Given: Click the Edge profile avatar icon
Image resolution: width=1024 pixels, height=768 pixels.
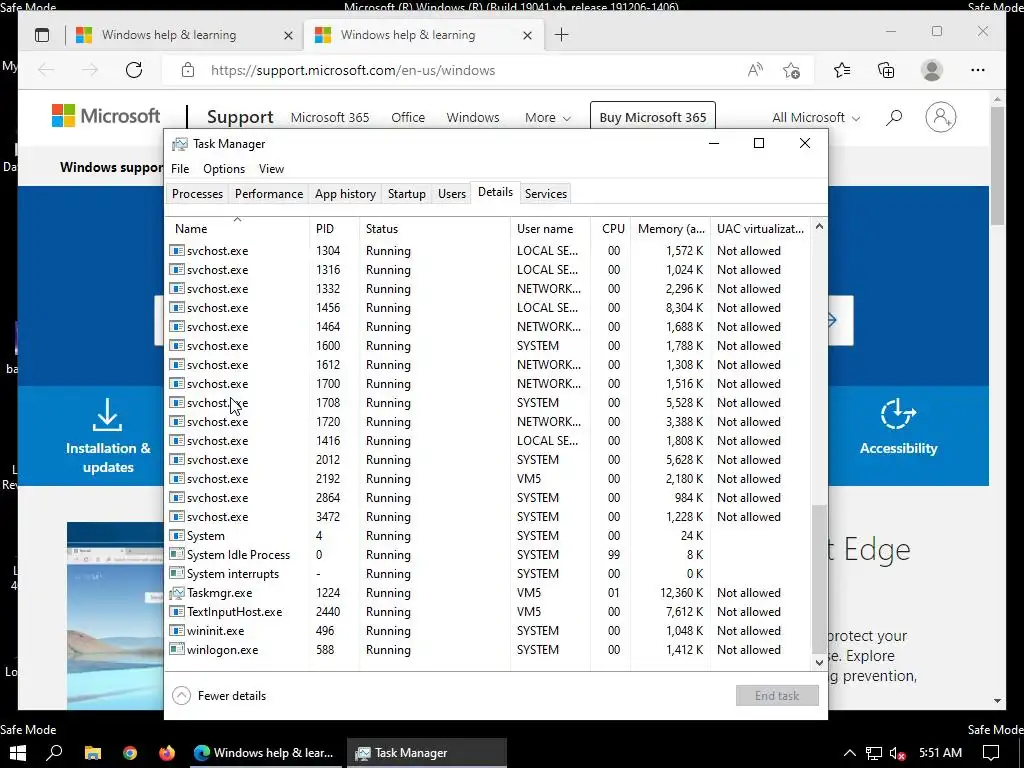Looking at the screenshot, I should [x=932, y=70].
